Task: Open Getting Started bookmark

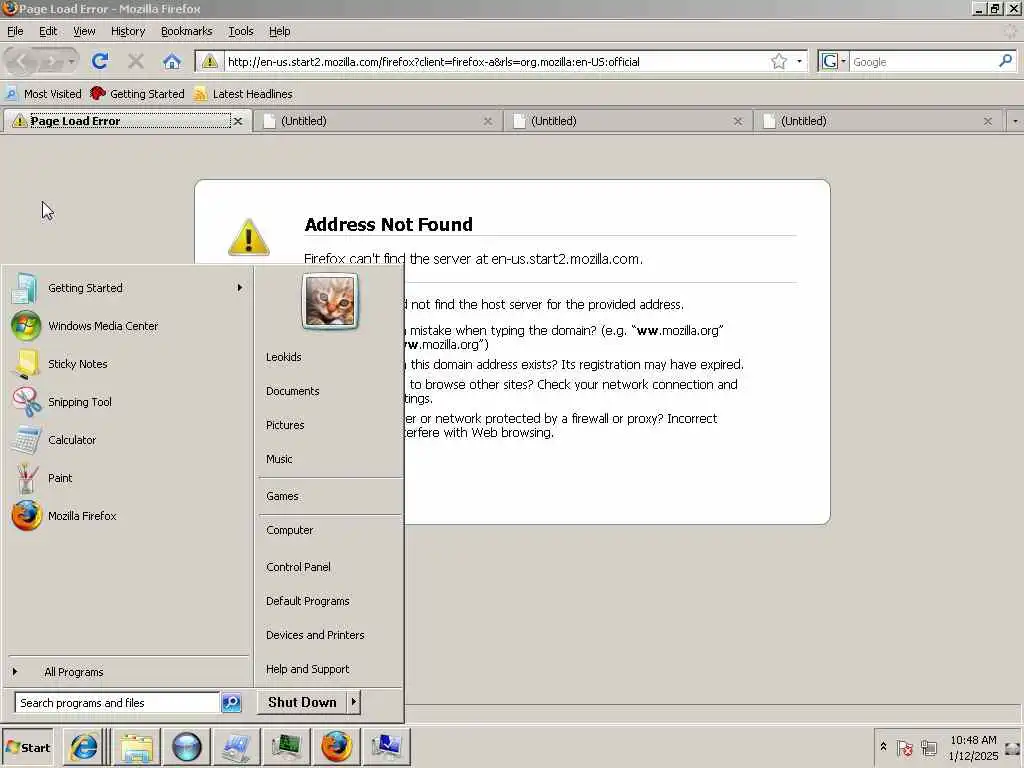Action: click(x=138, y=94)
